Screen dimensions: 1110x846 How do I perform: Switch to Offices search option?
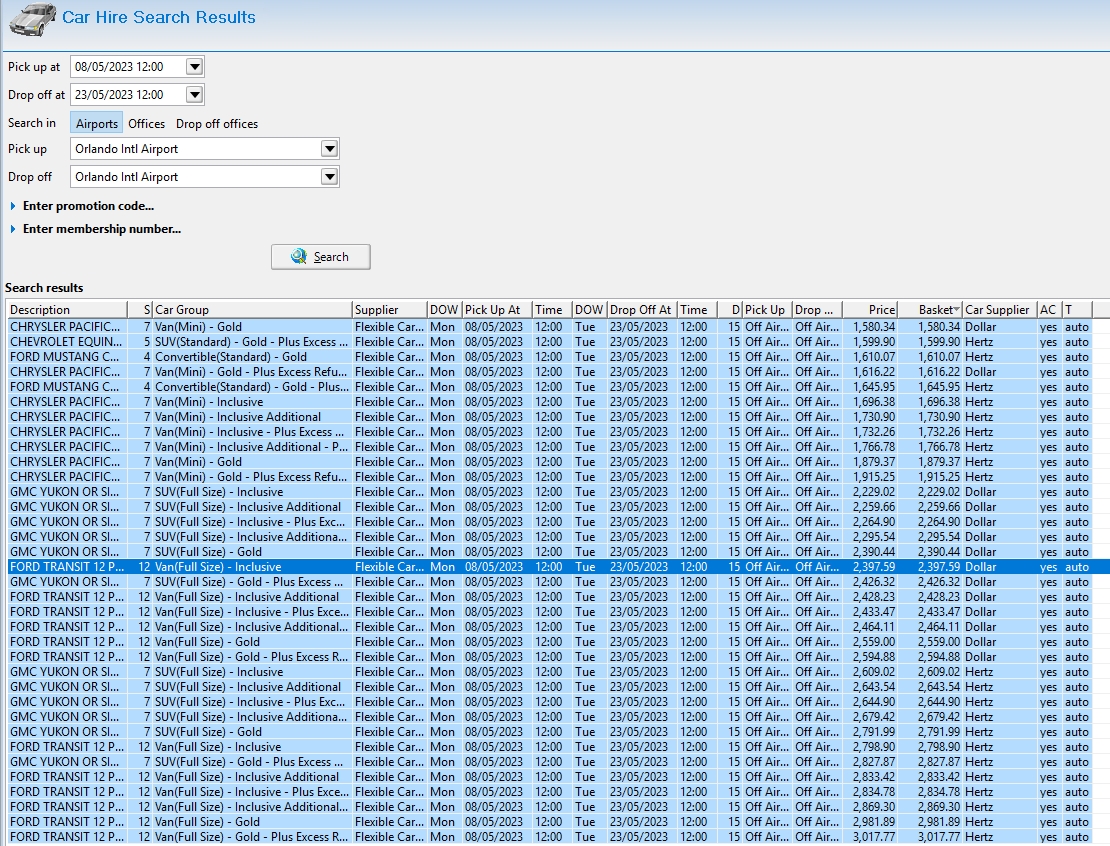point(146,124)
